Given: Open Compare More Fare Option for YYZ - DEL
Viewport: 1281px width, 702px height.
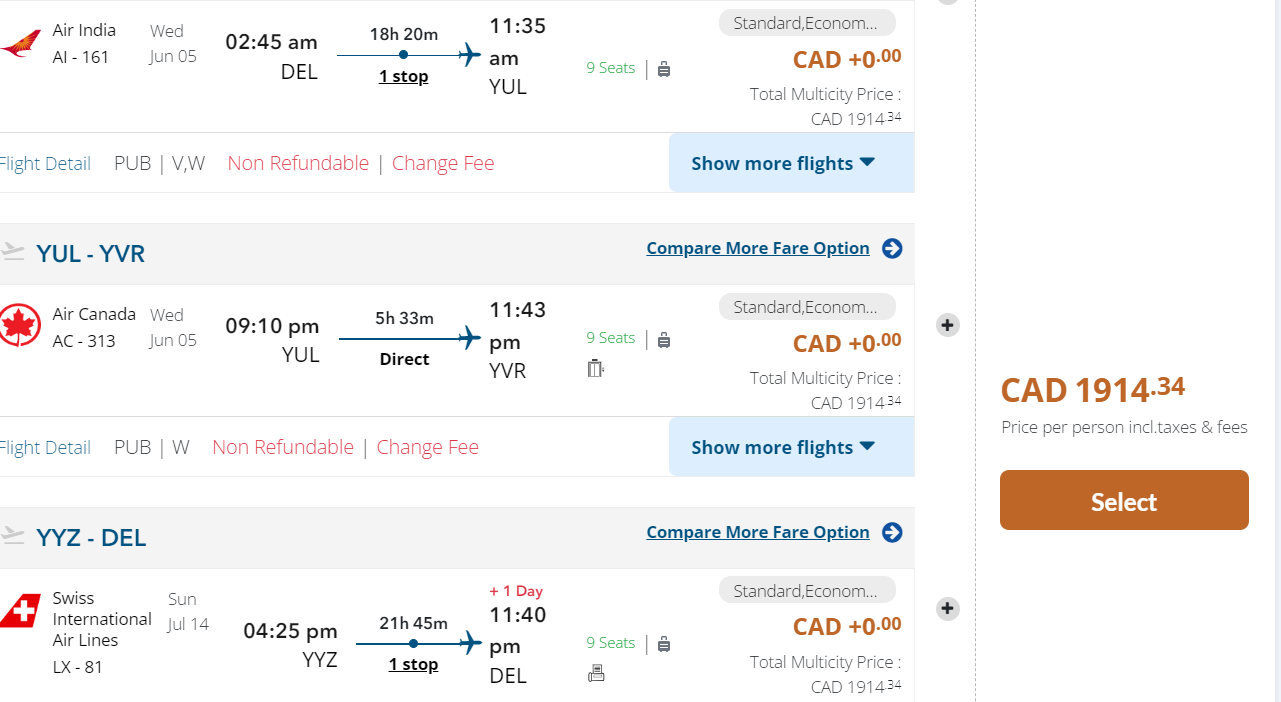Looking at the screenshot, I should pyautogui.click(x=757, y=532).
